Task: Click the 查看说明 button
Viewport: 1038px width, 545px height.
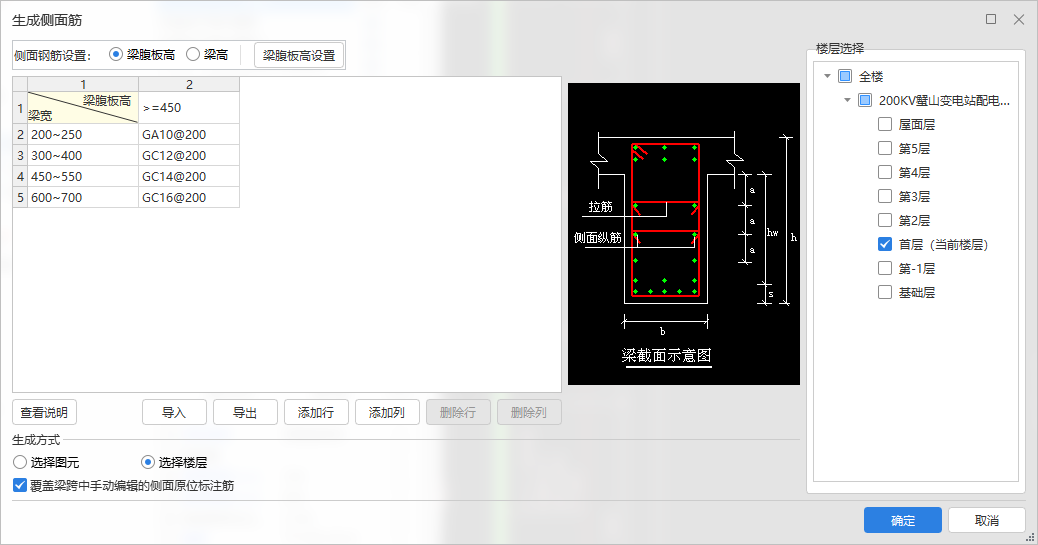Action: (x=44, y=413)
